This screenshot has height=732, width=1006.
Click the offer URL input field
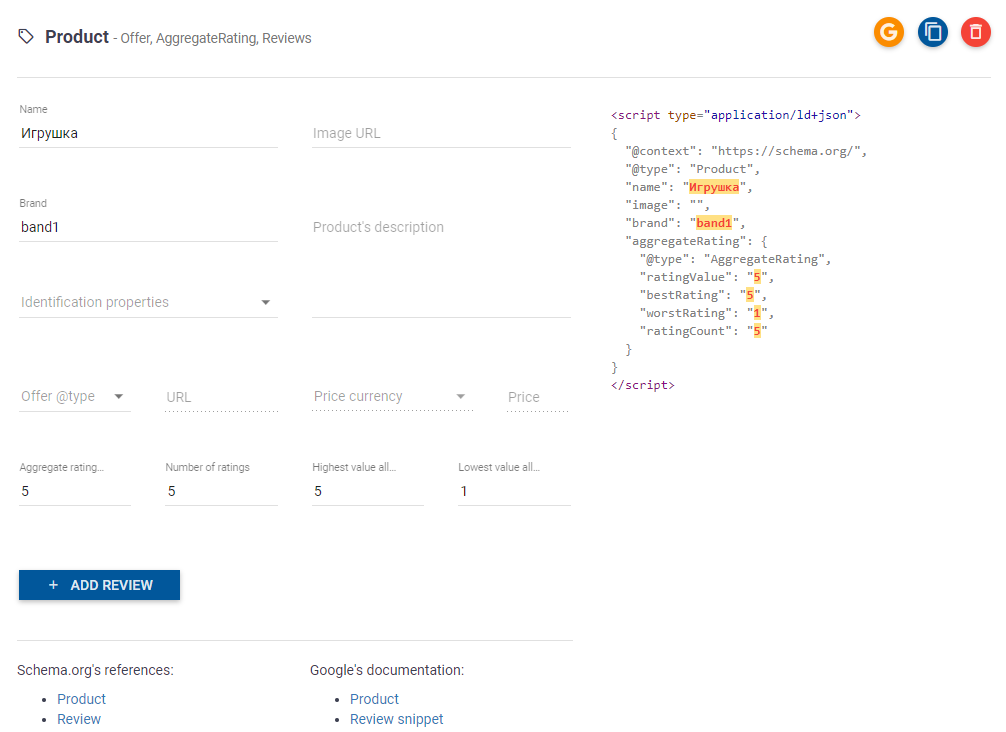pos(221,397)
